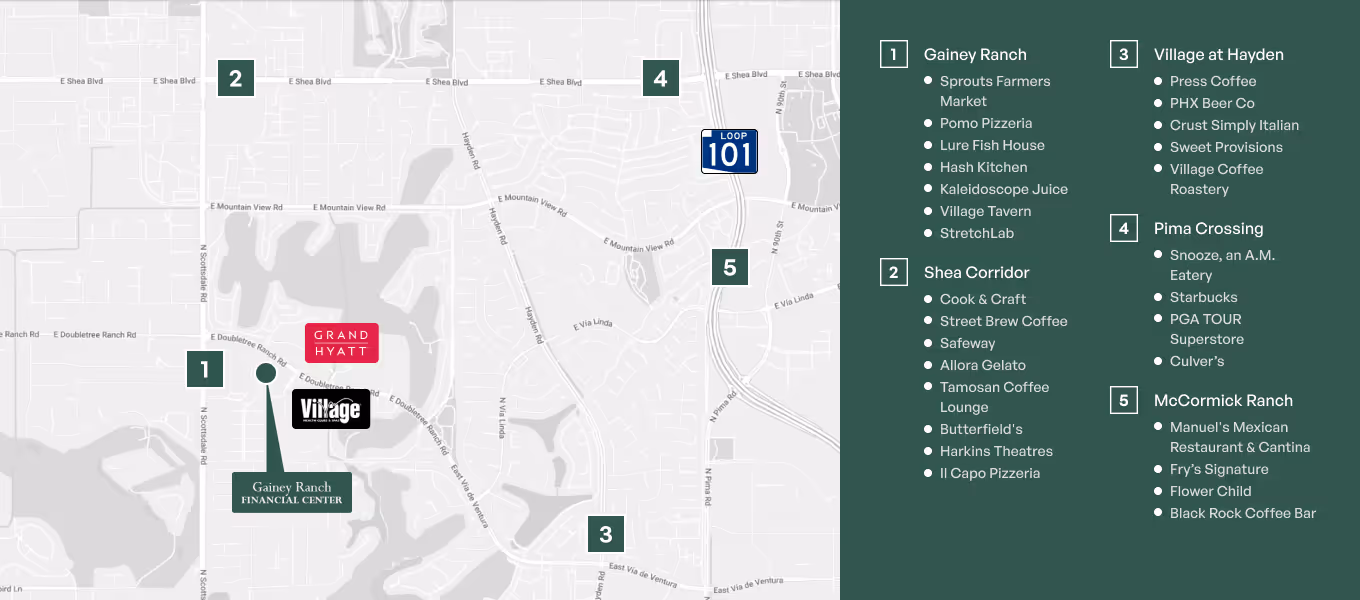Click the Tamosan Coffee Lounge entry
1360x600 pixels.
click(995, 397)
